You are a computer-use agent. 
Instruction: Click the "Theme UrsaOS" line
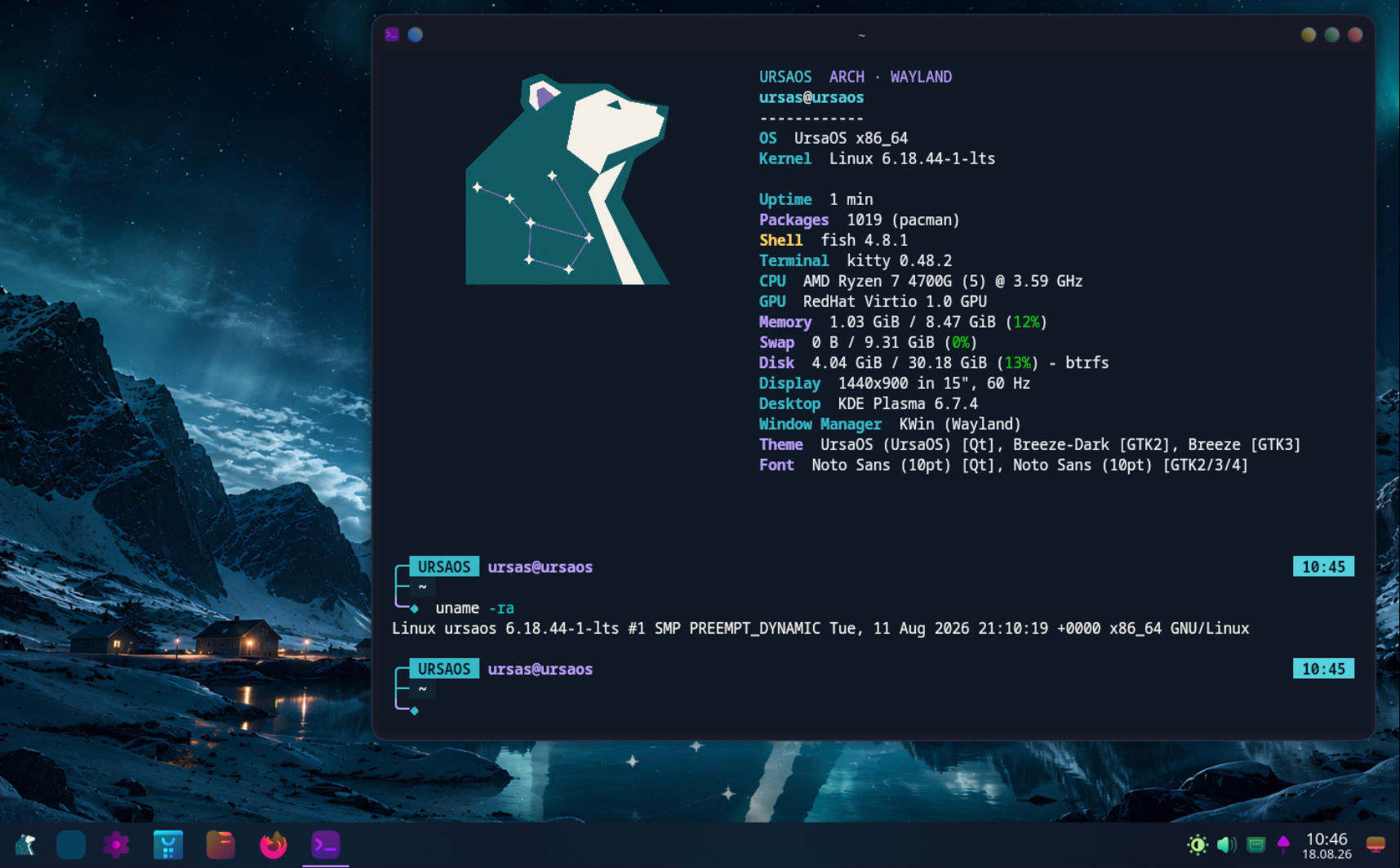[x=1029, y=444]
